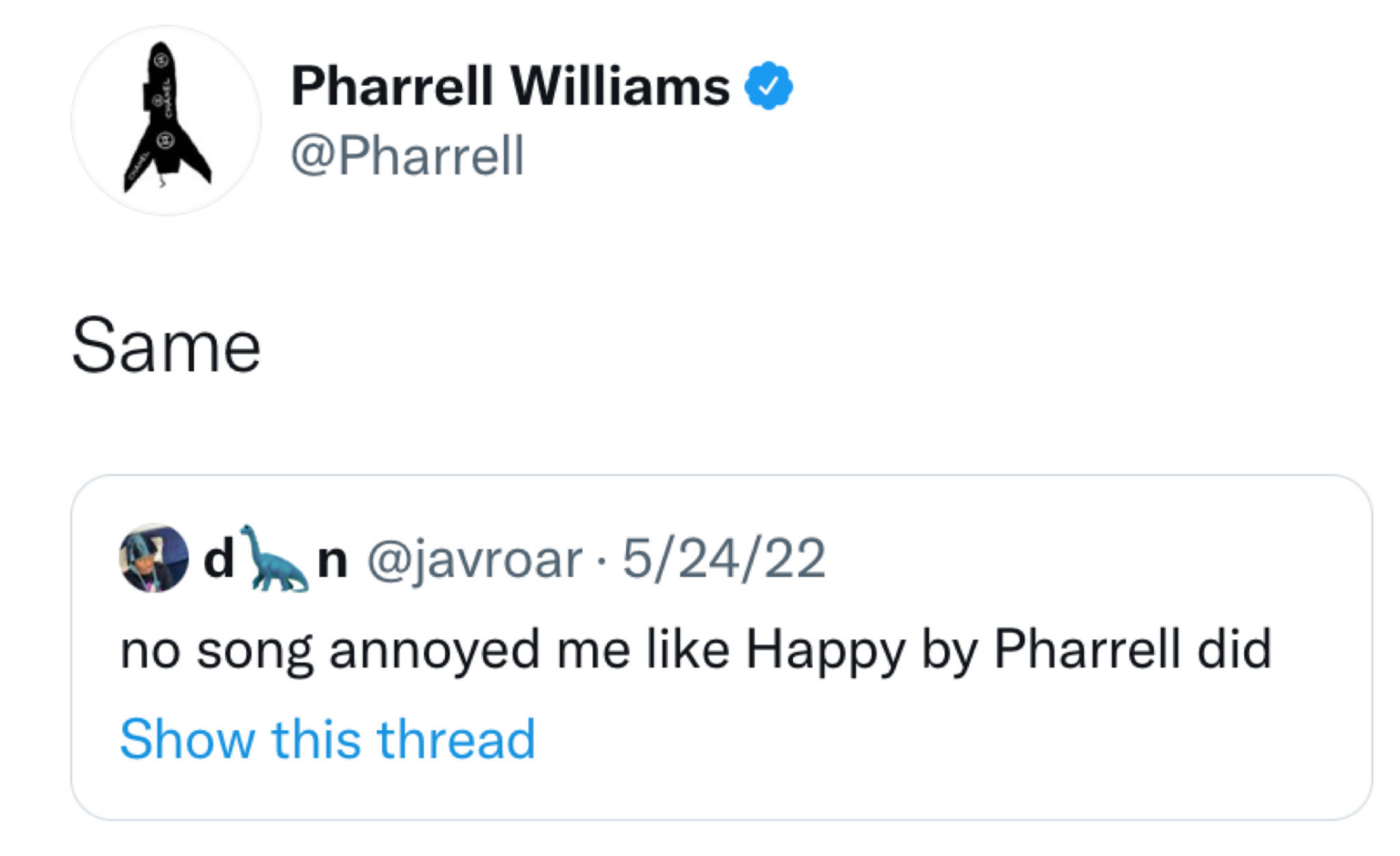Click the letter "d" before dinosaur emoji

pos(219,559)
